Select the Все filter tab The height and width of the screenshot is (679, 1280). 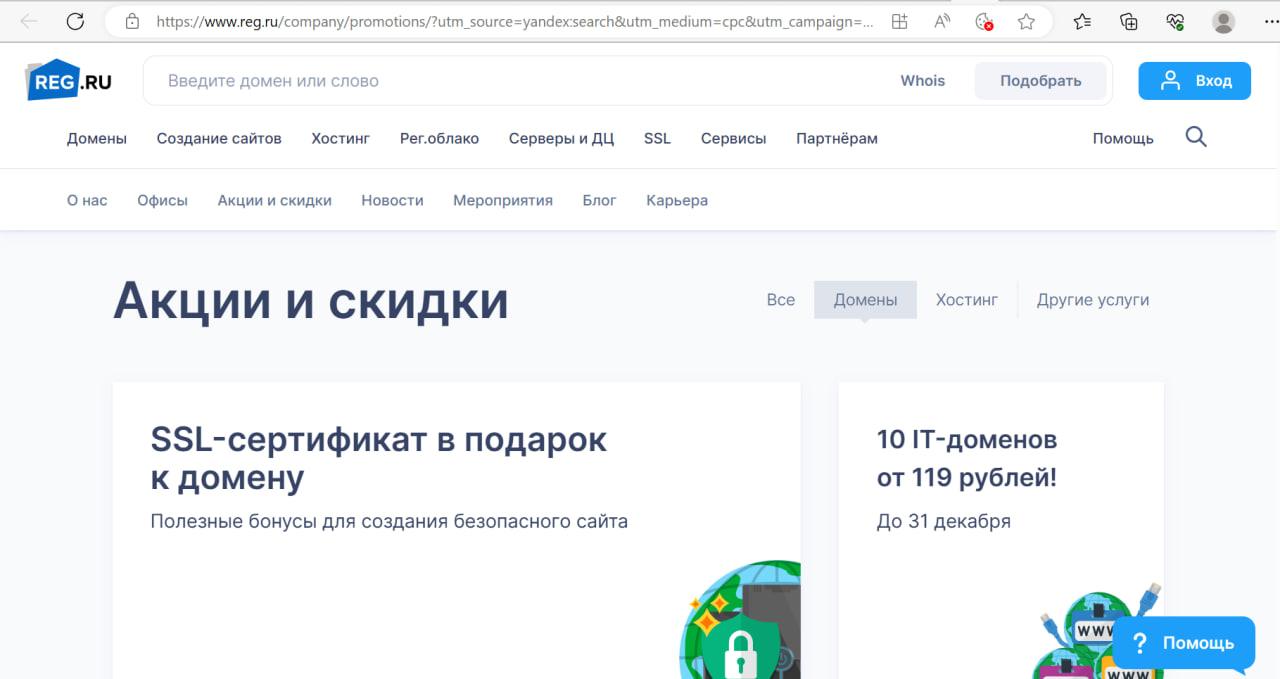(781, 299)
